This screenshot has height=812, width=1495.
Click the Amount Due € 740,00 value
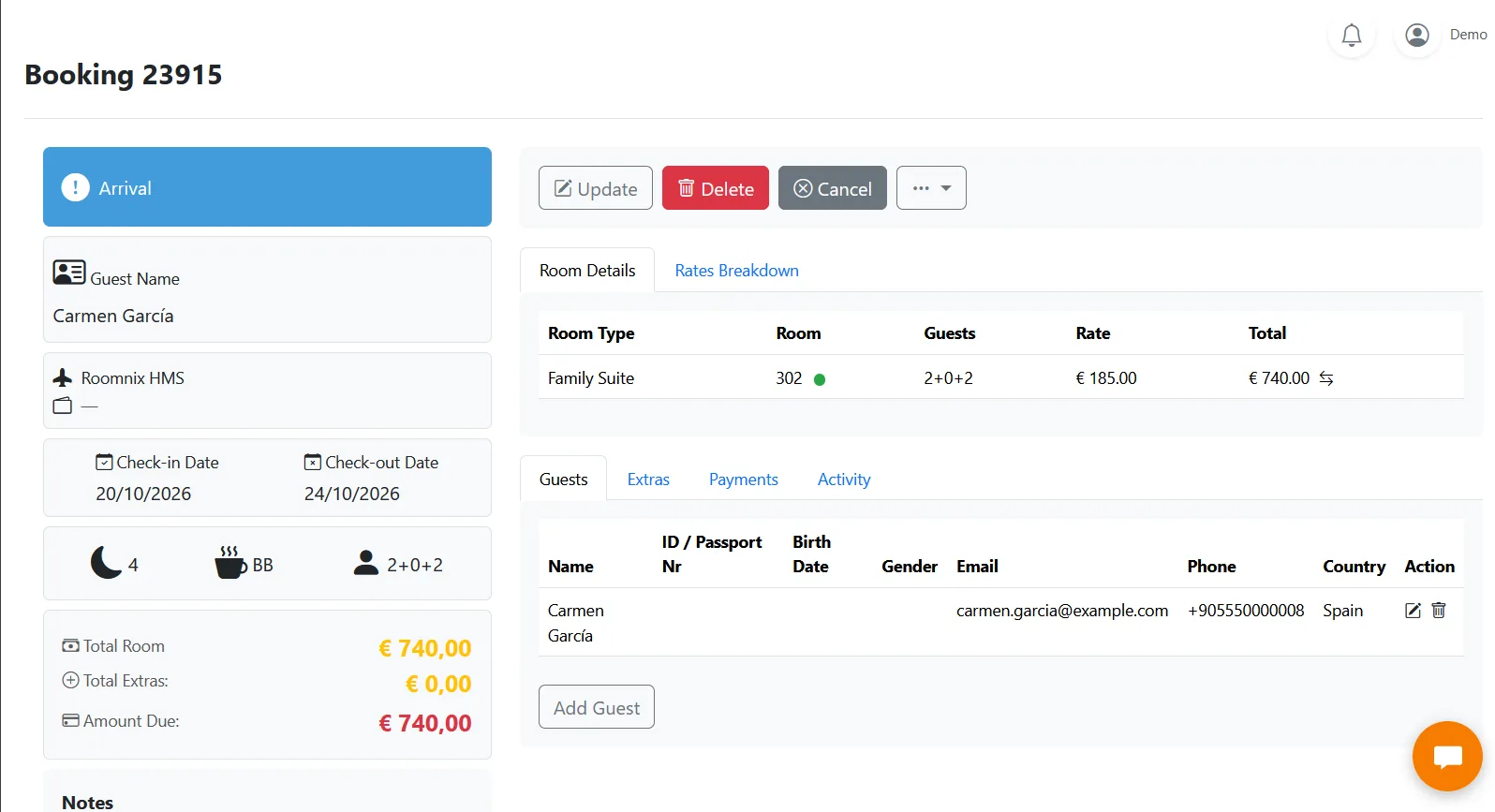[425, 723]
